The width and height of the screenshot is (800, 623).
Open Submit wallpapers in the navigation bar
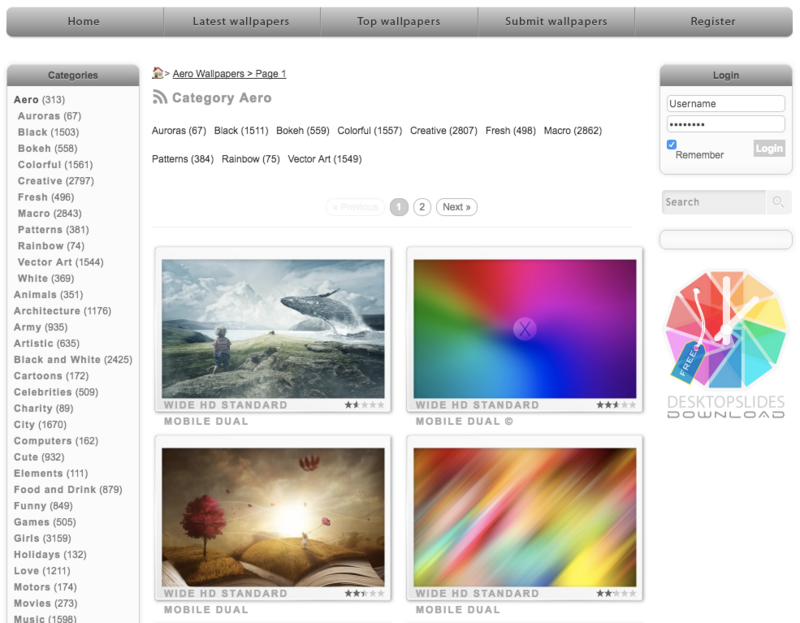point(556,21)
